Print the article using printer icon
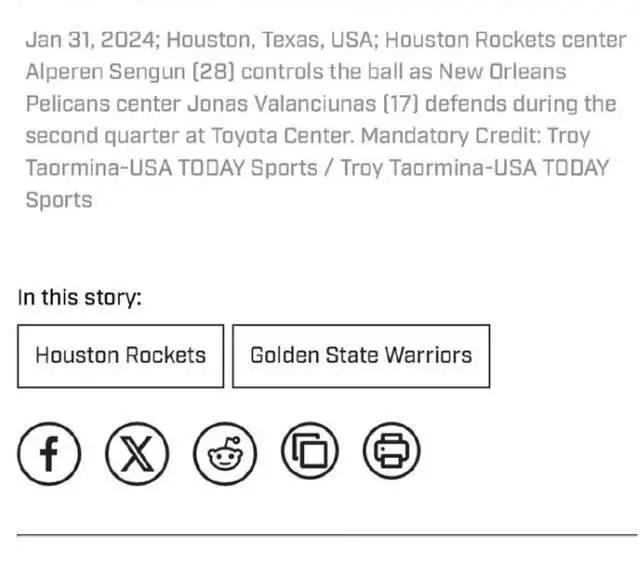The image size is (640, 580). (391, 451)
